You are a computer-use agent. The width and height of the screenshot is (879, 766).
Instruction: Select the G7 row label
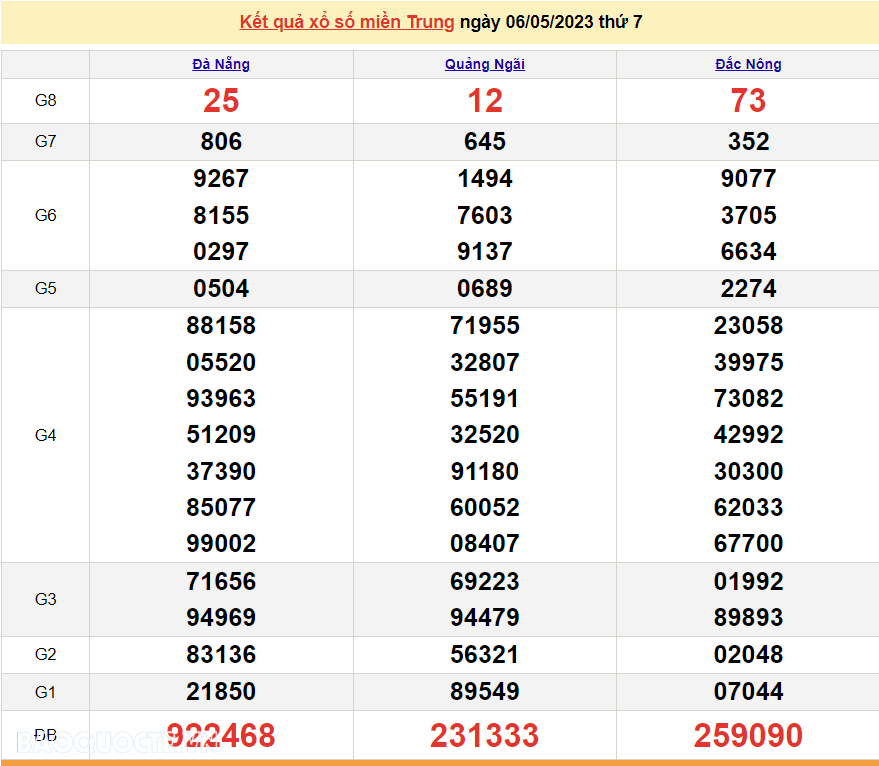[45, 141]
